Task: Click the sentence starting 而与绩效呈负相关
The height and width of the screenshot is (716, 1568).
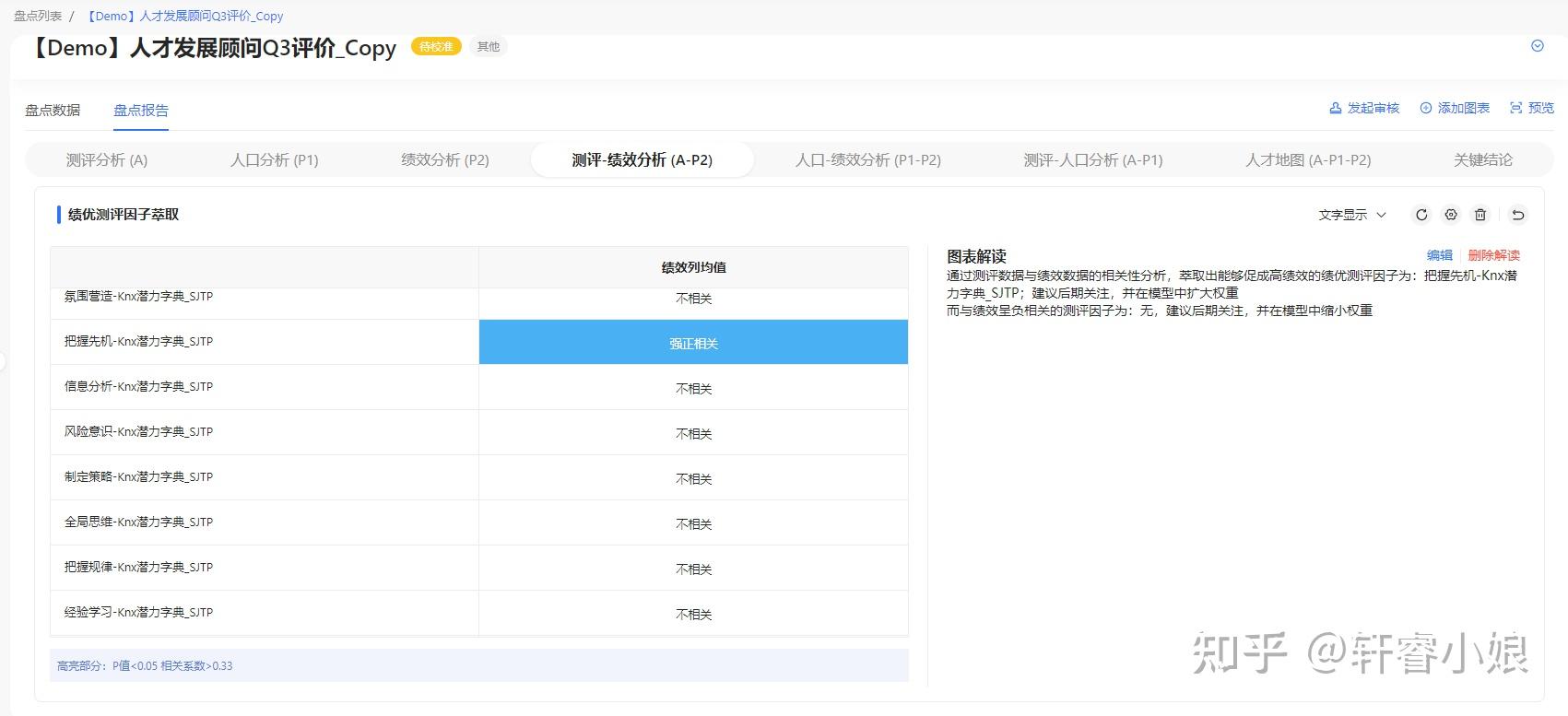Action: [x=1160, y=311]
